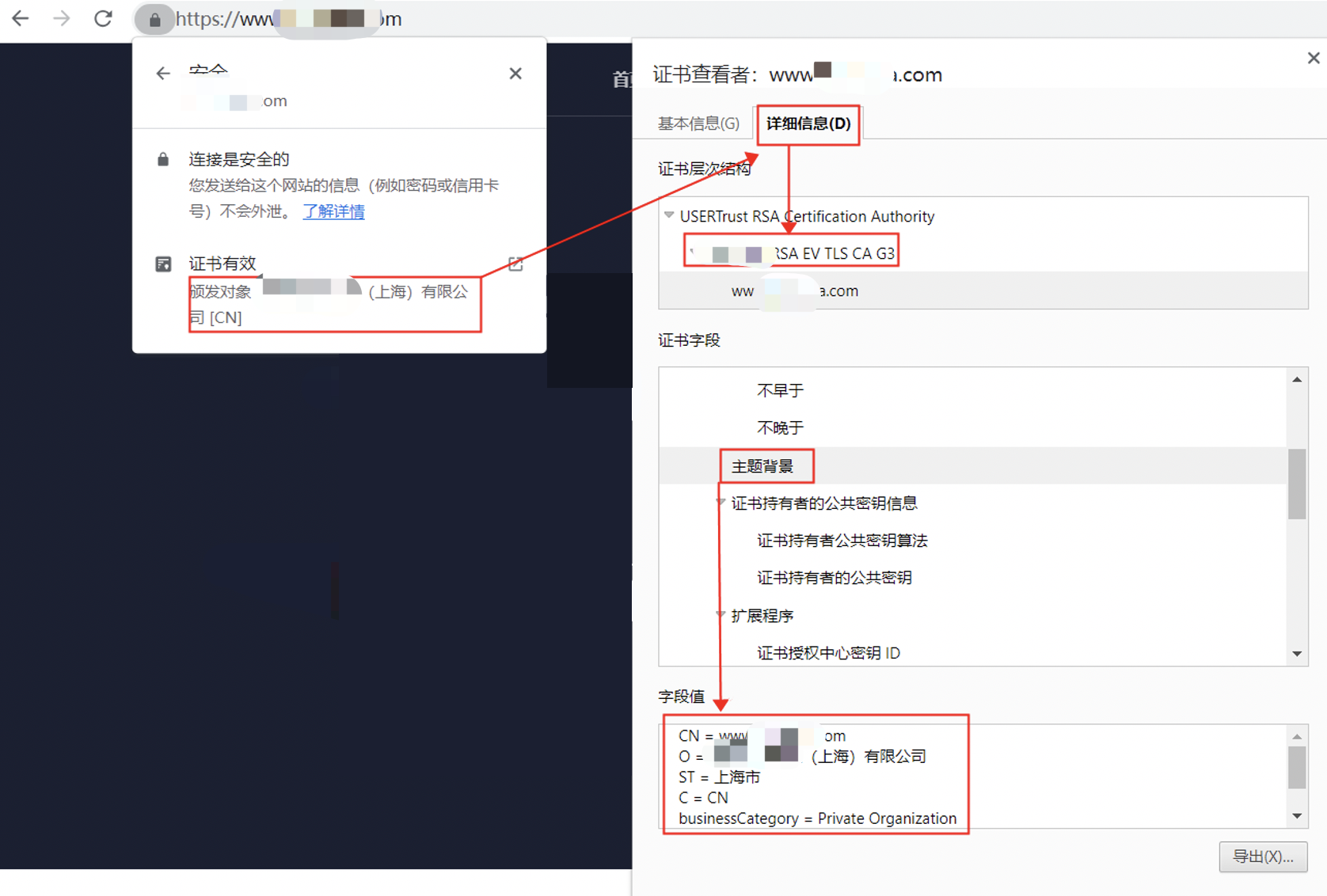The height and width of the screenshot is (896, 1327).
Task: Click field value scrollbar up arrow
Action: [1297, 737]
